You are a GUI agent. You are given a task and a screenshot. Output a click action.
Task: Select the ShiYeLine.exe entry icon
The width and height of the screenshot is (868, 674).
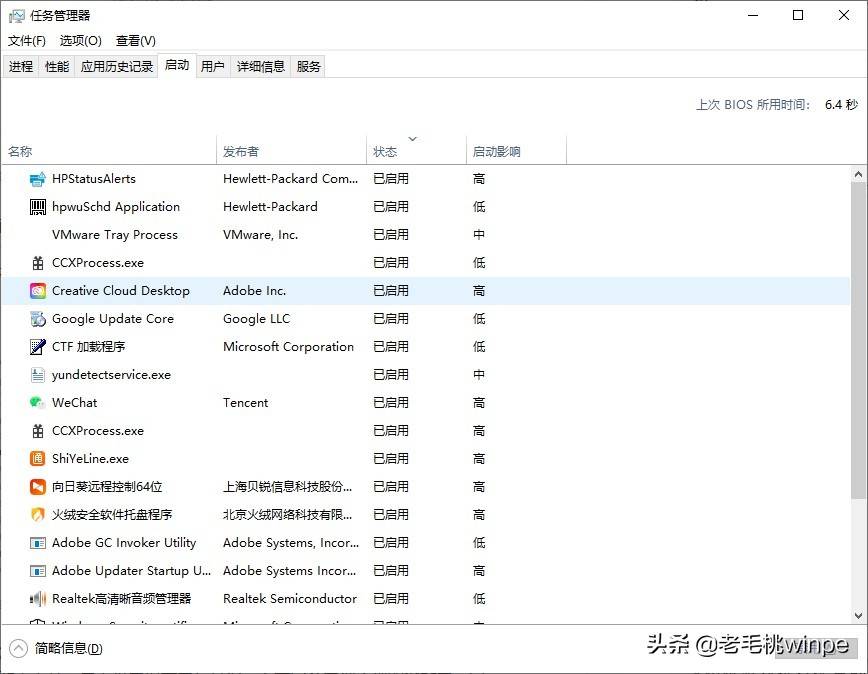(x=37, y=458)
